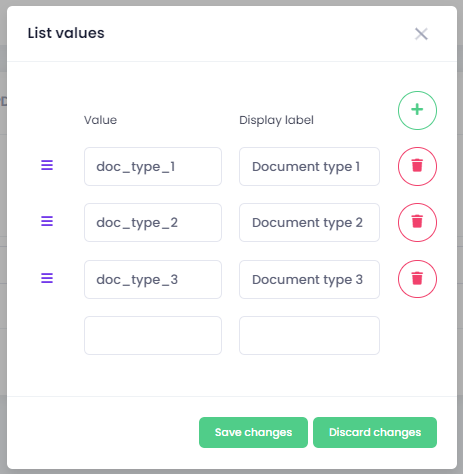Delete the doc_type_2 row
This screenshot has width=463, height=474.
click(x=417, y=222)
